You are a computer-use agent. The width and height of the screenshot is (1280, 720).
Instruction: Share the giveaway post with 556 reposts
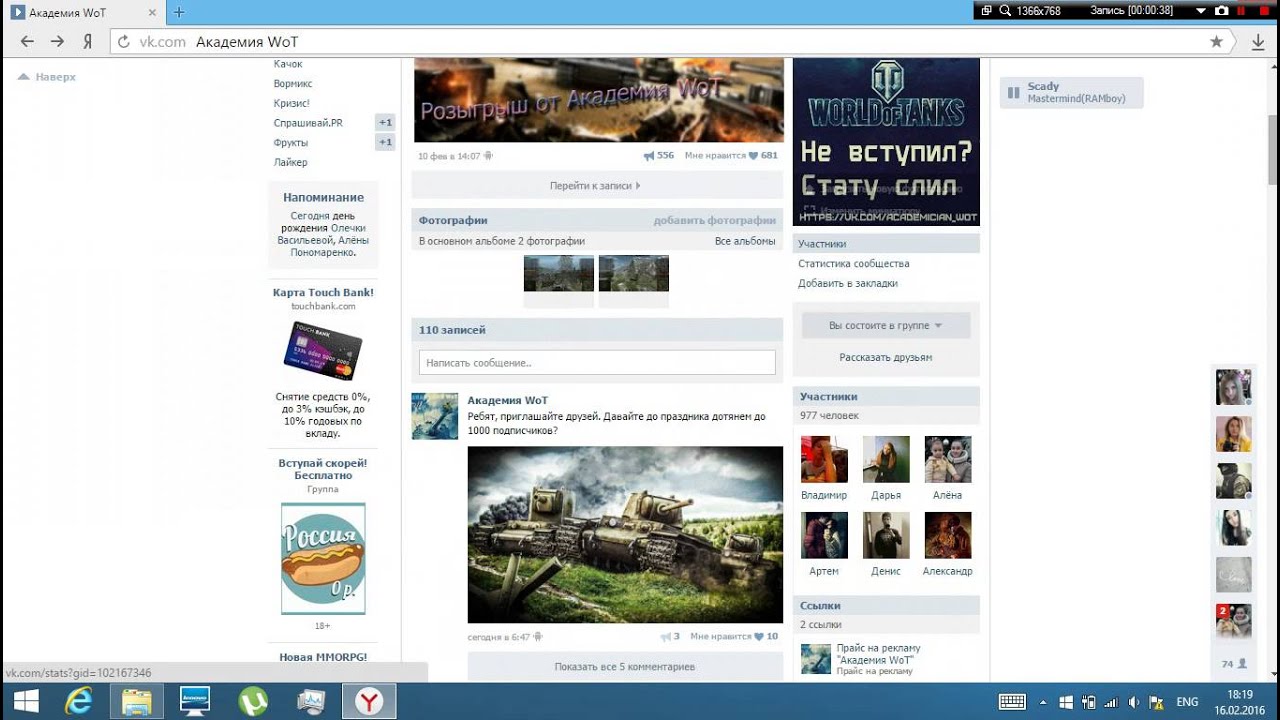pyautogui.click(x=658, y=156)
